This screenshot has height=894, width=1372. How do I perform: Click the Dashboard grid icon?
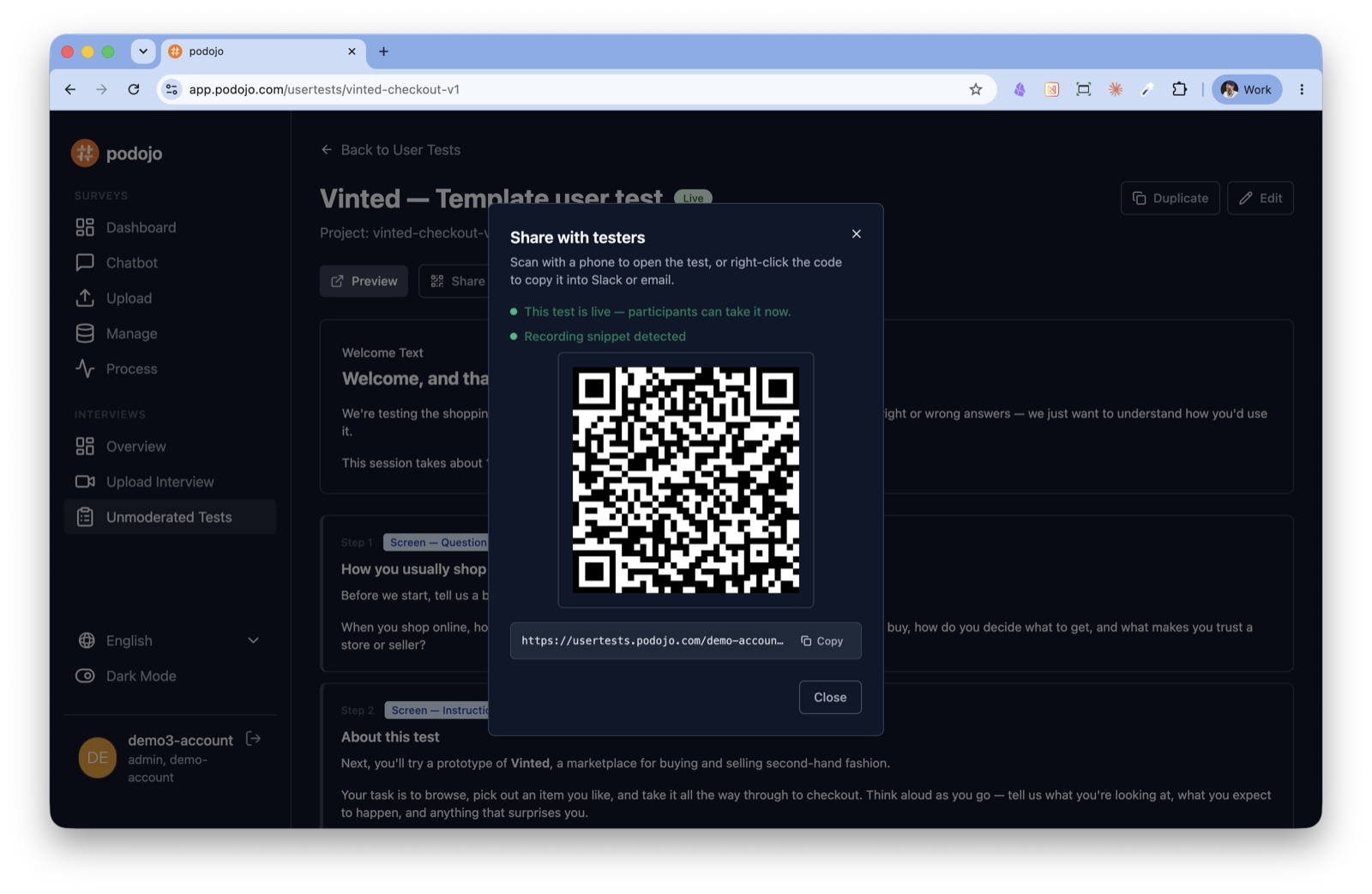[x=85, y=227]
